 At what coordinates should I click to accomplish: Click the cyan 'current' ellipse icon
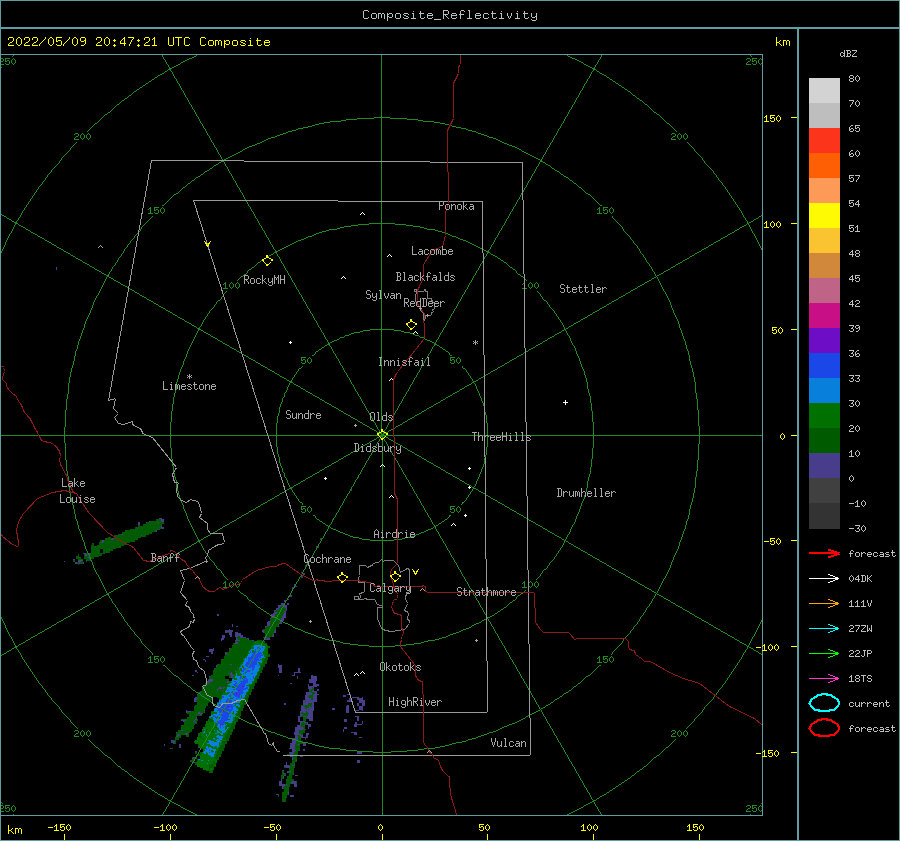coord(824,703)
